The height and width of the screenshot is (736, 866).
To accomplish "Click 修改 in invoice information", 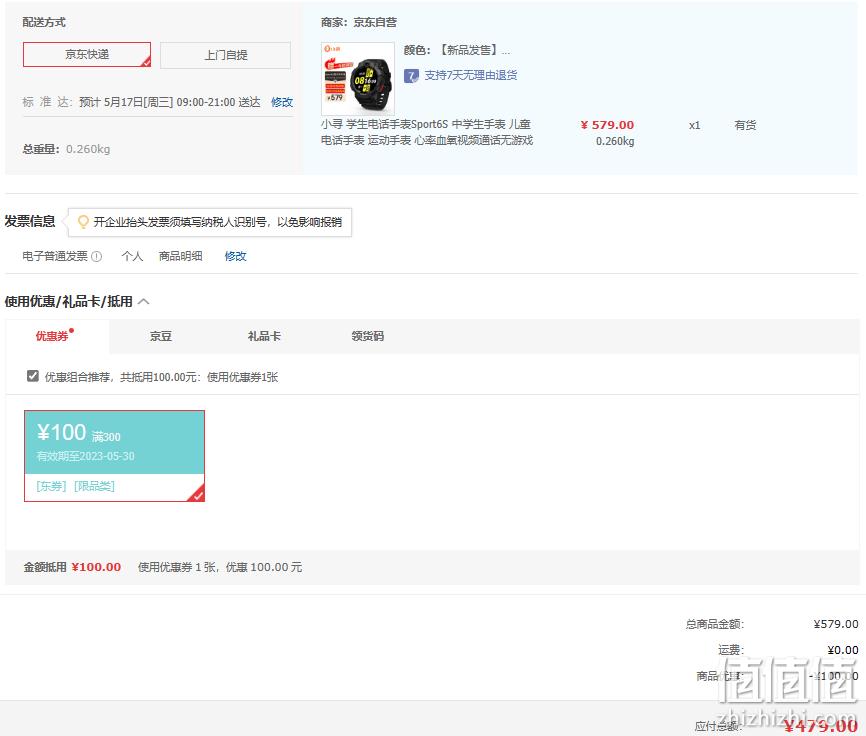I will [x=235, y=256].
